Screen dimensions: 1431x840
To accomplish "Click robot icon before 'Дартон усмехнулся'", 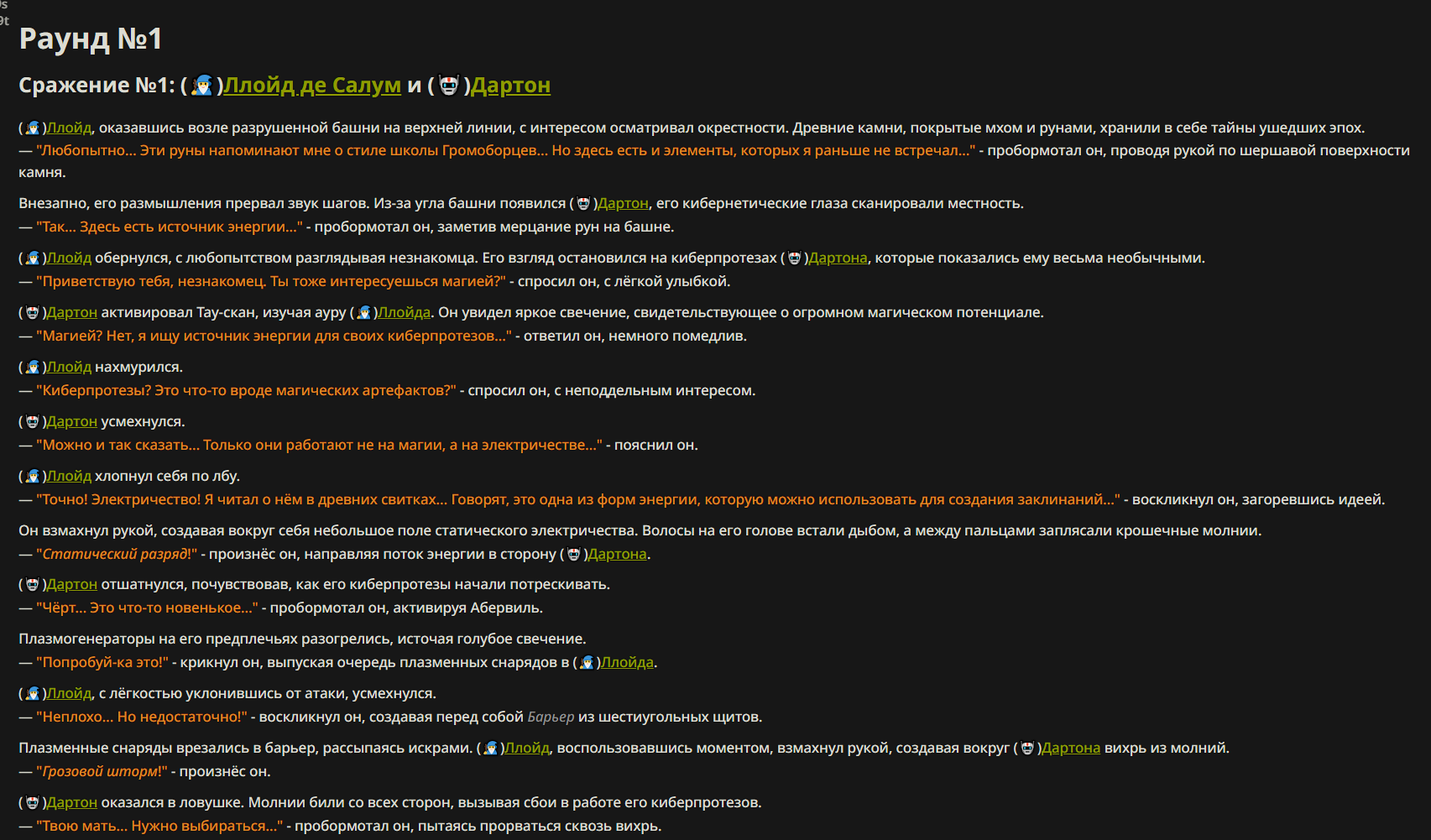I will (x=33, y=421).
